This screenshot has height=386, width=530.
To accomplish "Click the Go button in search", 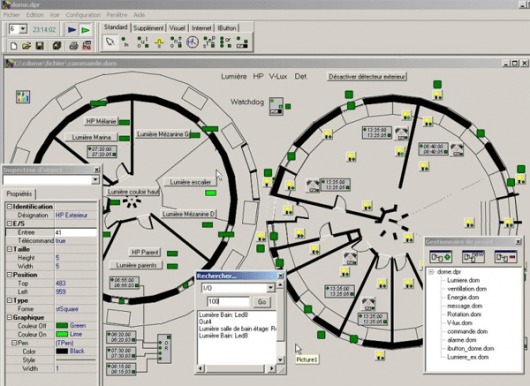I will point(262,302).
